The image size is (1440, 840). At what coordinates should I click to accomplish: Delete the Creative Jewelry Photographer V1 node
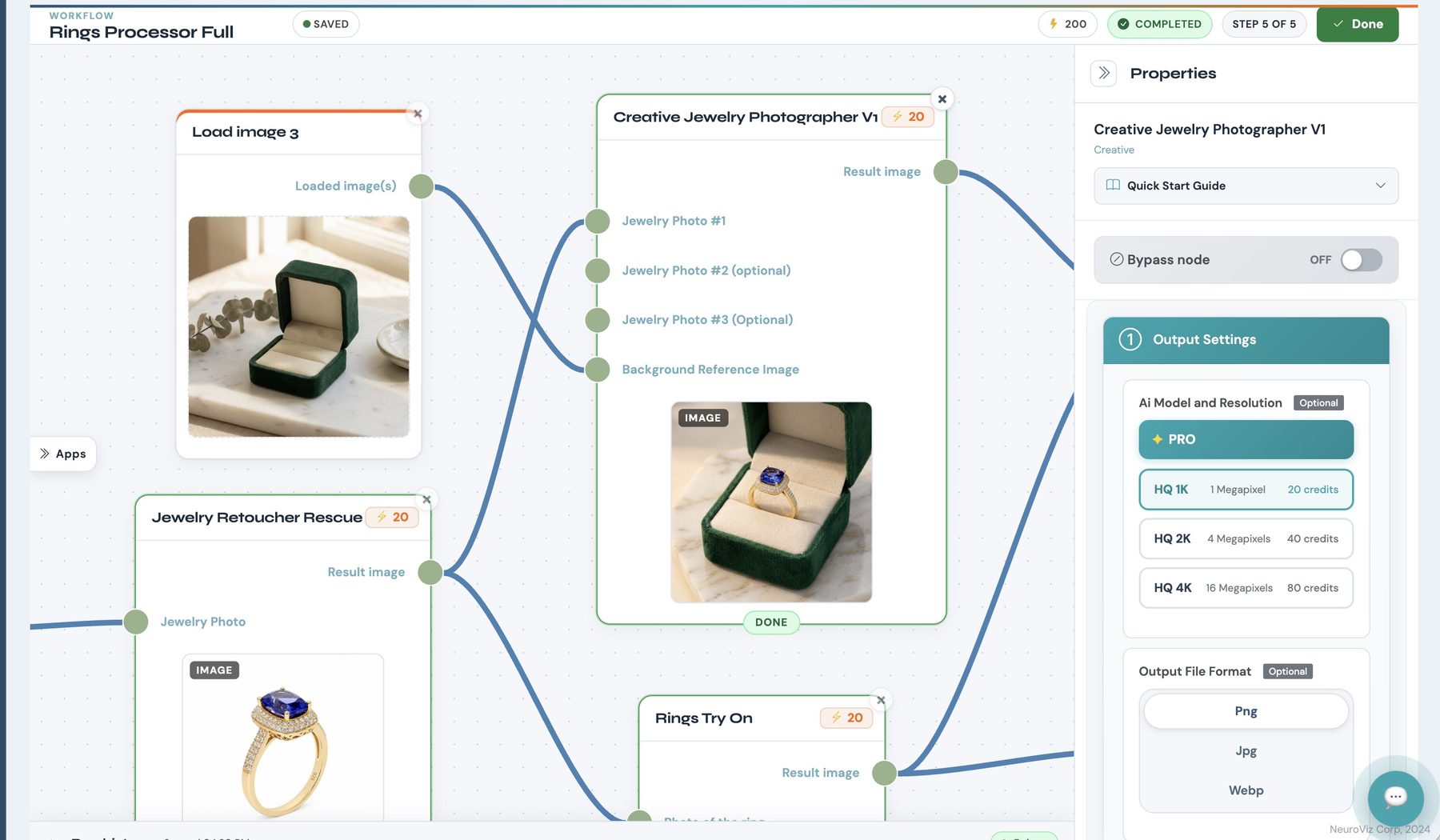[x=942, y=99]
